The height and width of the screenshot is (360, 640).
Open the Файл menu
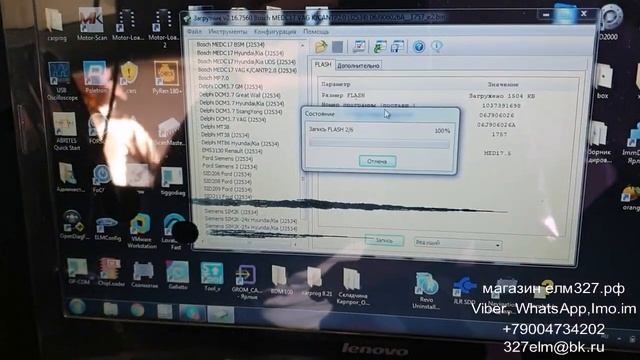[194, 31]
